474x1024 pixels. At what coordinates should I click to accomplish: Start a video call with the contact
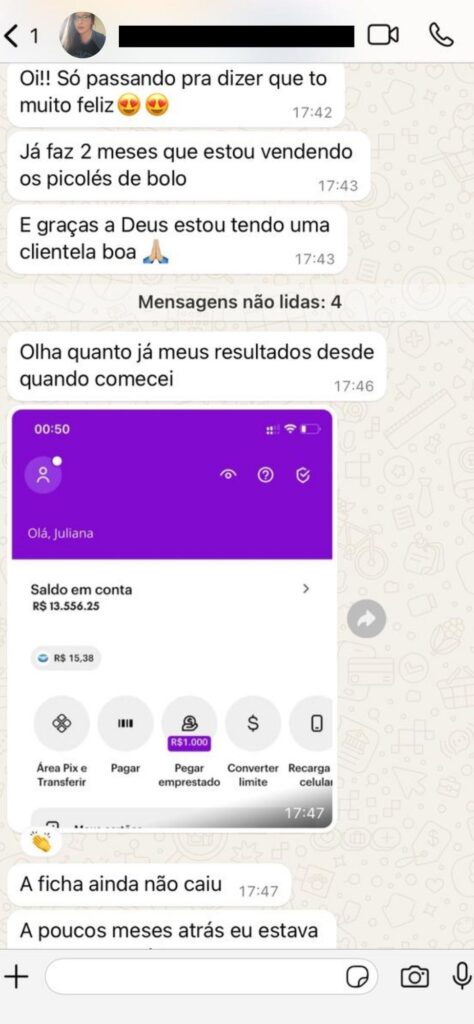[x=383, y=35]
